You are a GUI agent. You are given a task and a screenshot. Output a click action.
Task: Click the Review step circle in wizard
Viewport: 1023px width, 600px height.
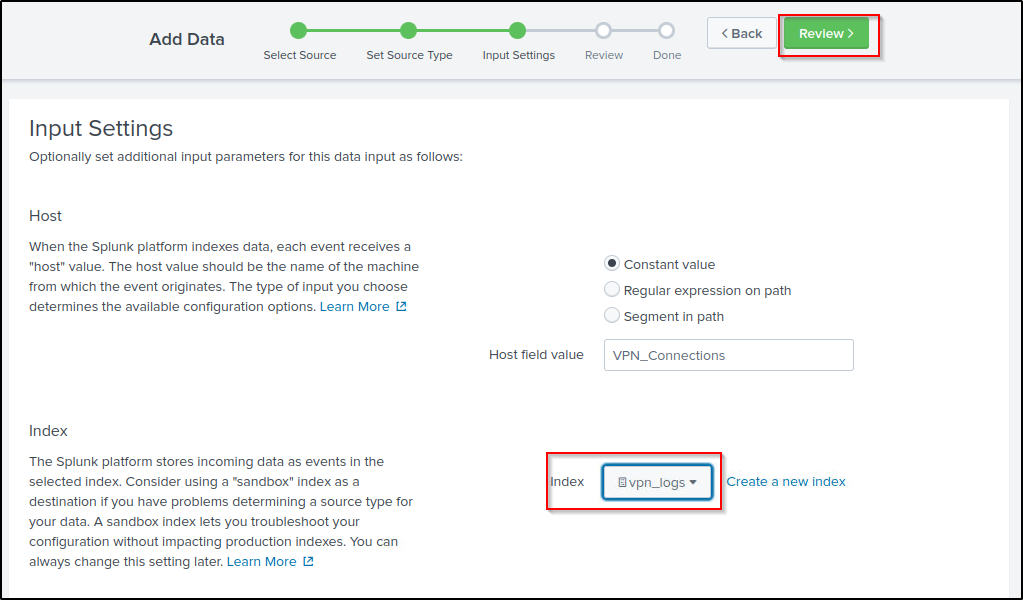603,31
